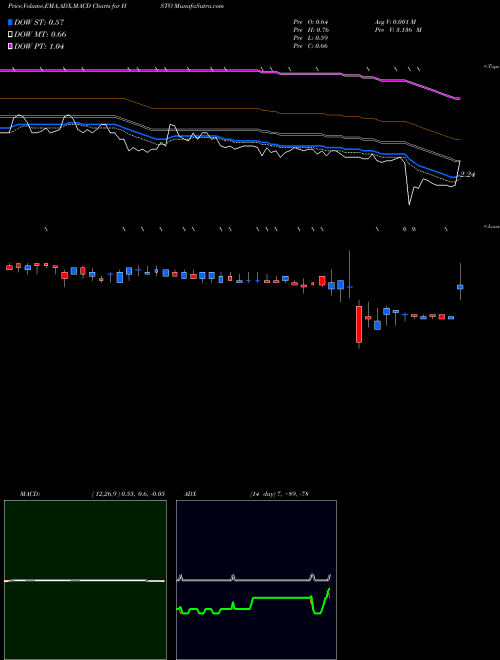Click the large red candlestick after the gap down
The width and height of the screenshot is (500, 660).
pyautogui.click(x=359, y=324)
